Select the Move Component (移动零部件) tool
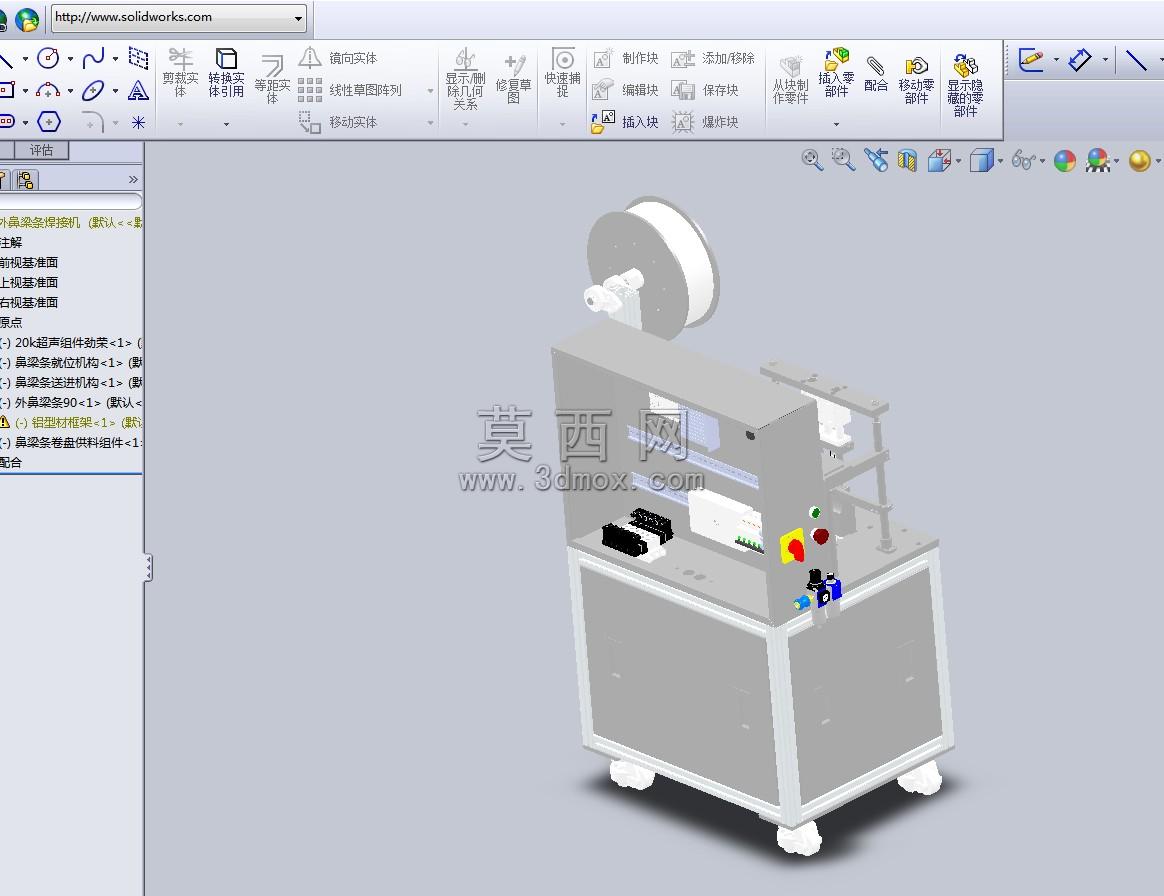 point(916,80)
